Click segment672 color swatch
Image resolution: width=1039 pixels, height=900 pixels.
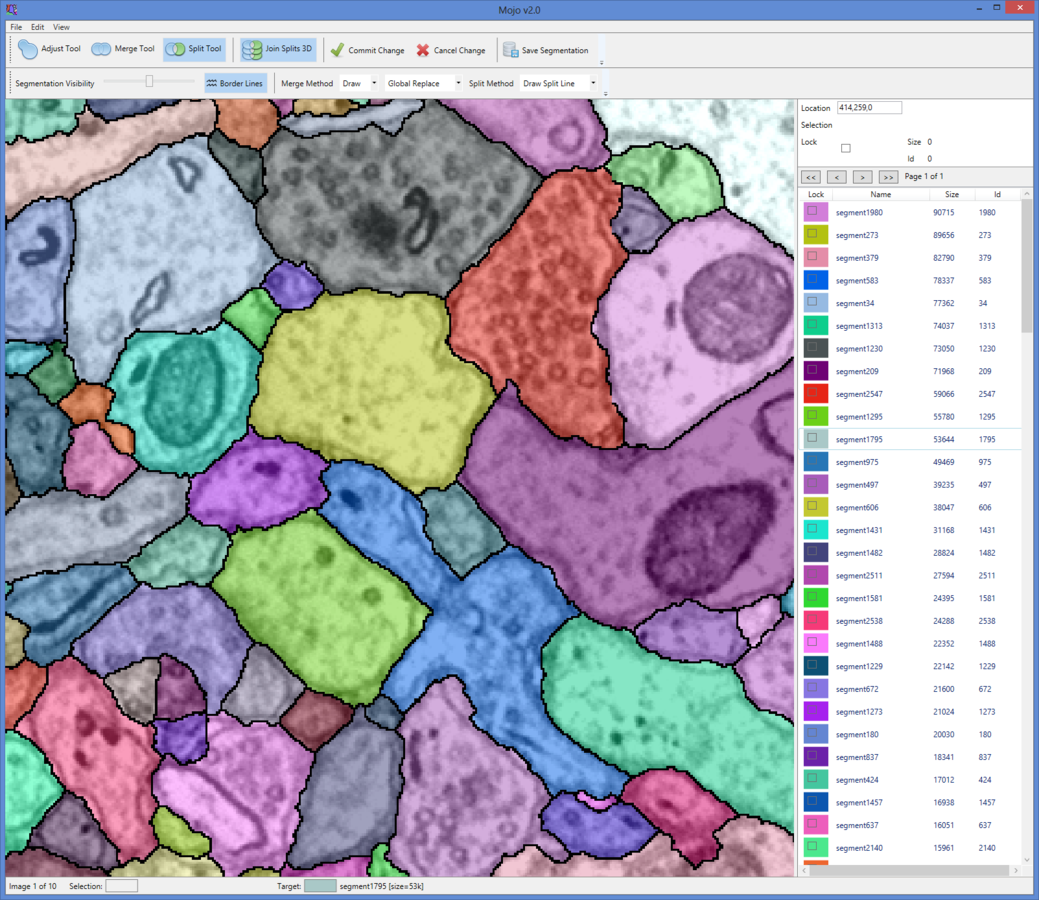pos(816,688)
